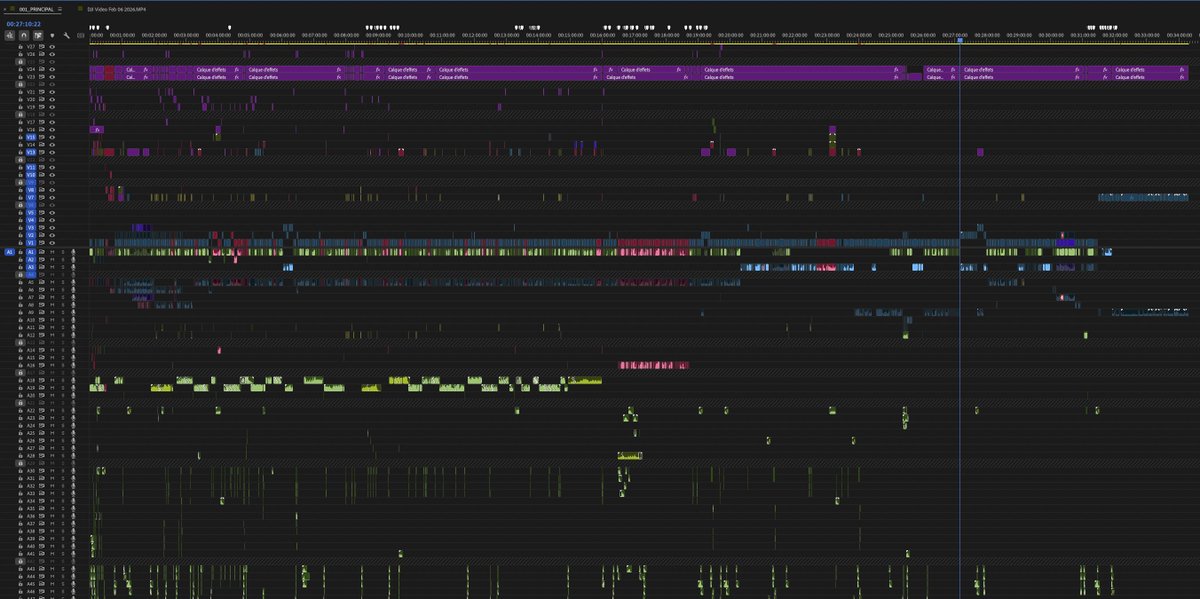
Task: Click the Add Marker icon
Action: click(x=52, y=35)
